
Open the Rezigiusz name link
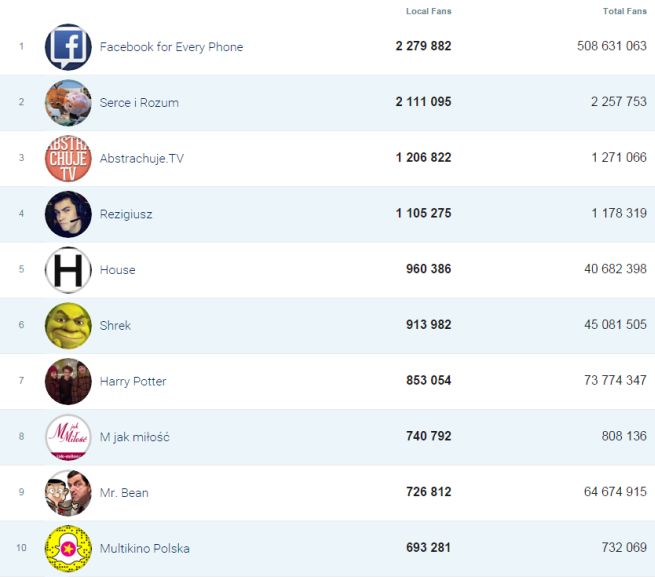pyautogui.click(x=126, y=214)
